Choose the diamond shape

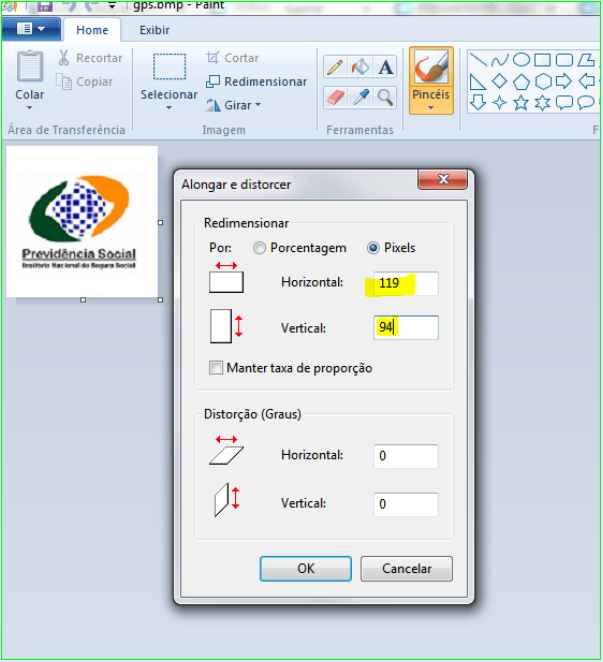coord(500,81)
